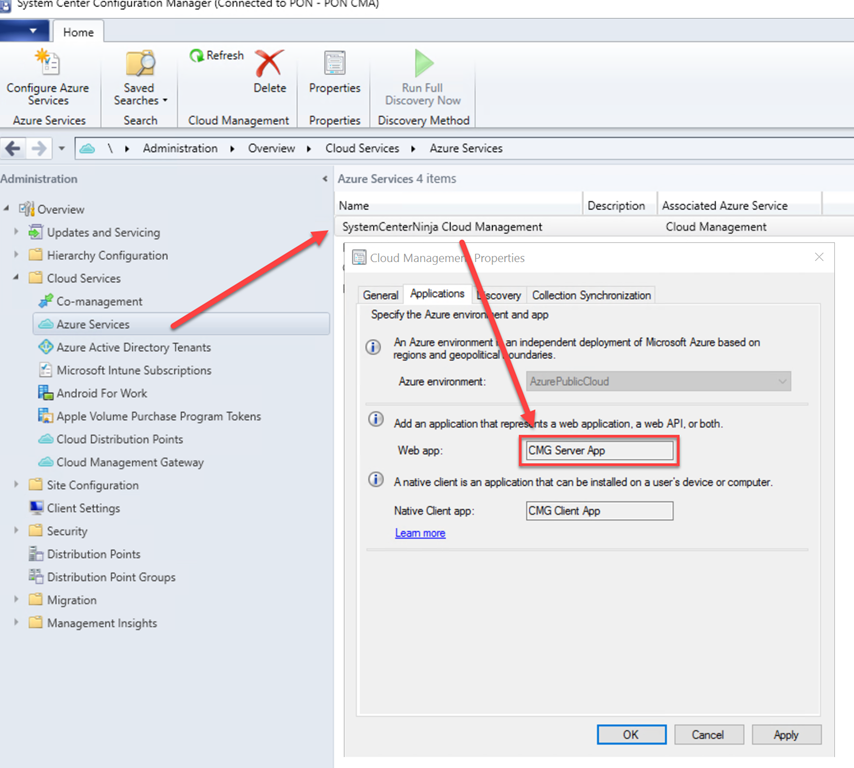854x768 pixels.
Task: Expand the Updates and Servicing folder
Action: pos(16,232)
